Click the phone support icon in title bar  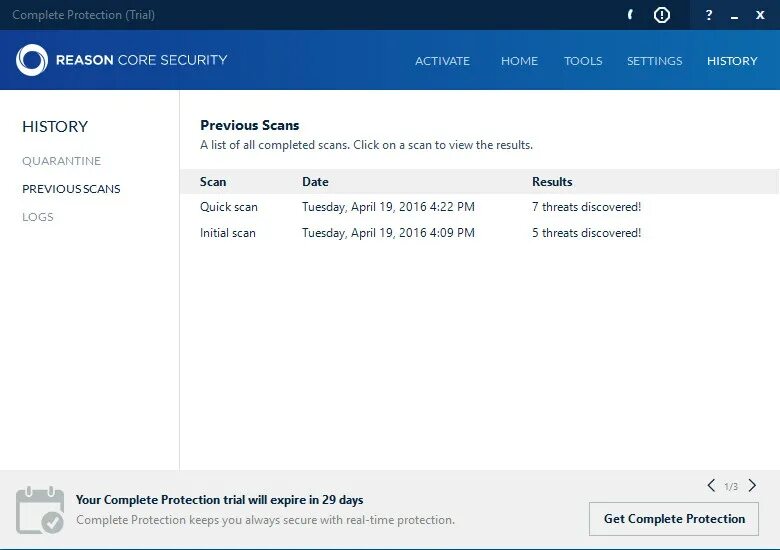pos(630,15)
